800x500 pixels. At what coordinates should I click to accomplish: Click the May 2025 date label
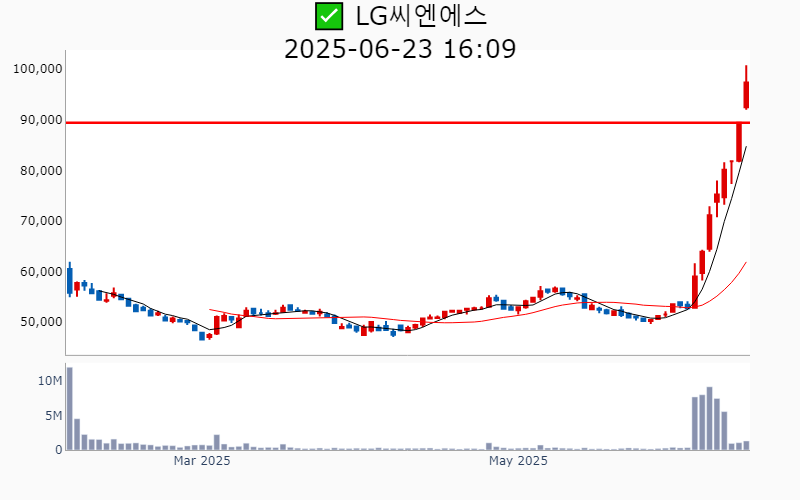(518, 461)
